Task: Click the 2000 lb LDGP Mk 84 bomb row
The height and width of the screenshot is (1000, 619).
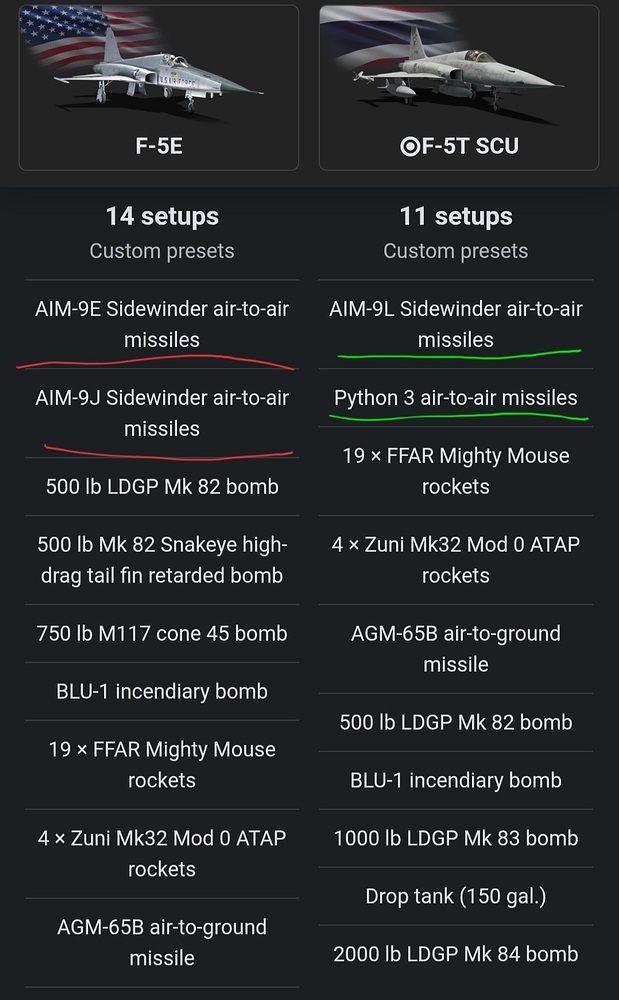Action: click(x=455, y=953)
